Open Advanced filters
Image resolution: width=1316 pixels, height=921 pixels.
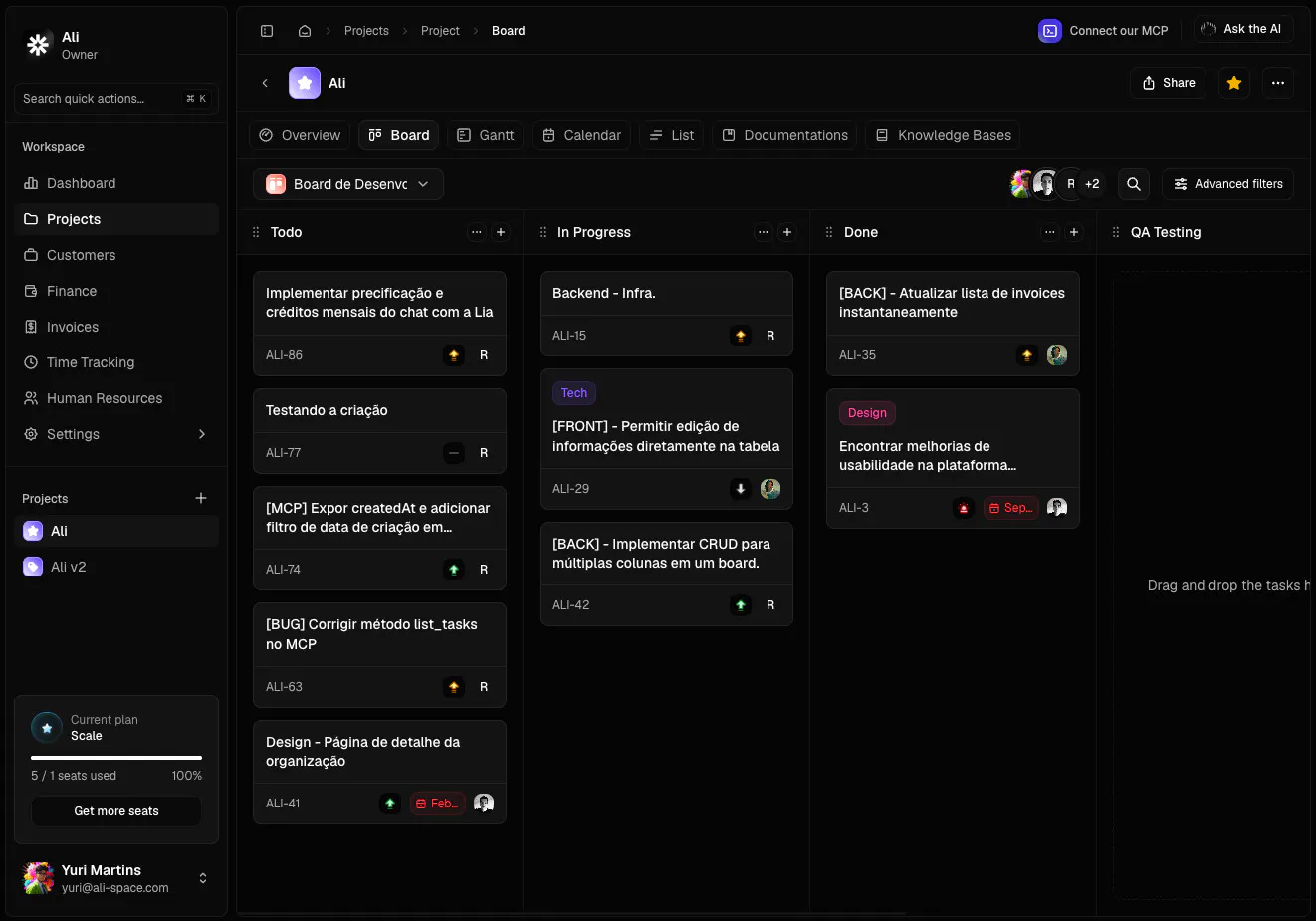click(1228, 184)
